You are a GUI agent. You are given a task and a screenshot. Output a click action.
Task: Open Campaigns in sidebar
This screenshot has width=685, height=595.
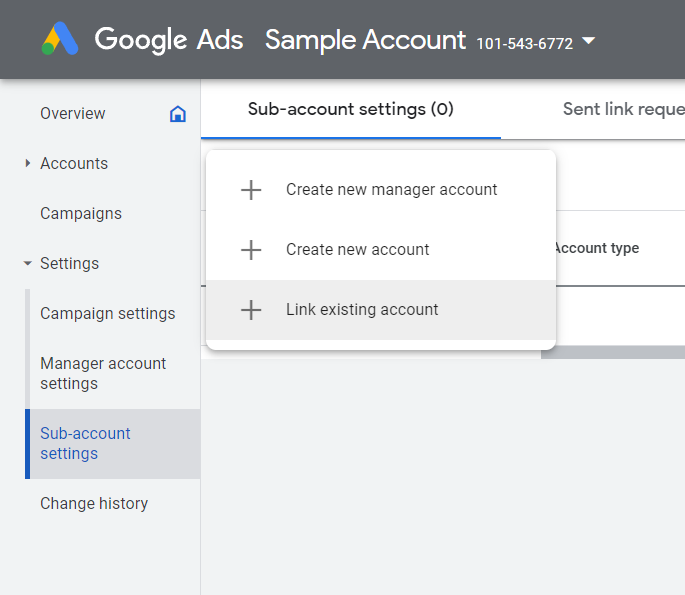(81, 214)
